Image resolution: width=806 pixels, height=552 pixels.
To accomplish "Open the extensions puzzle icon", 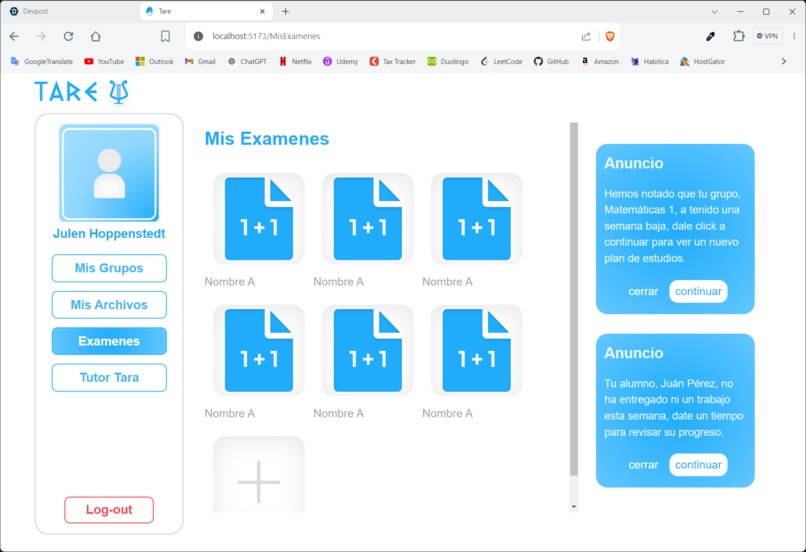I will 739,36.
